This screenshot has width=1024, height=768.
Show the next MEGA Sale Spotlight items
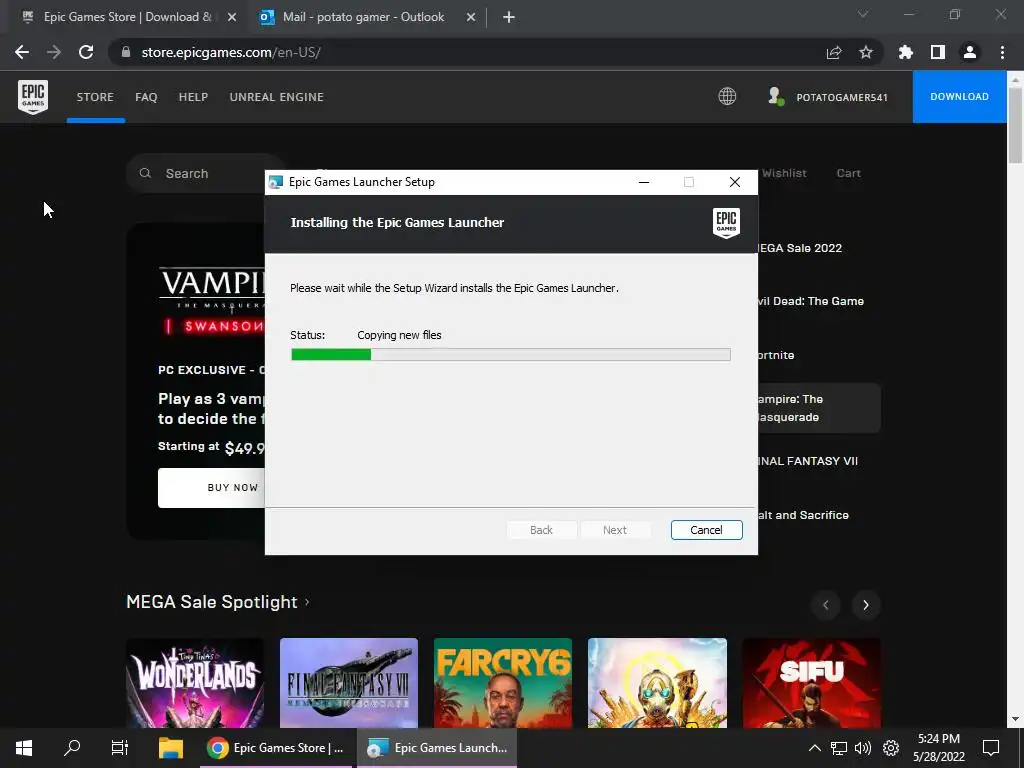click(x=866, y=605)
